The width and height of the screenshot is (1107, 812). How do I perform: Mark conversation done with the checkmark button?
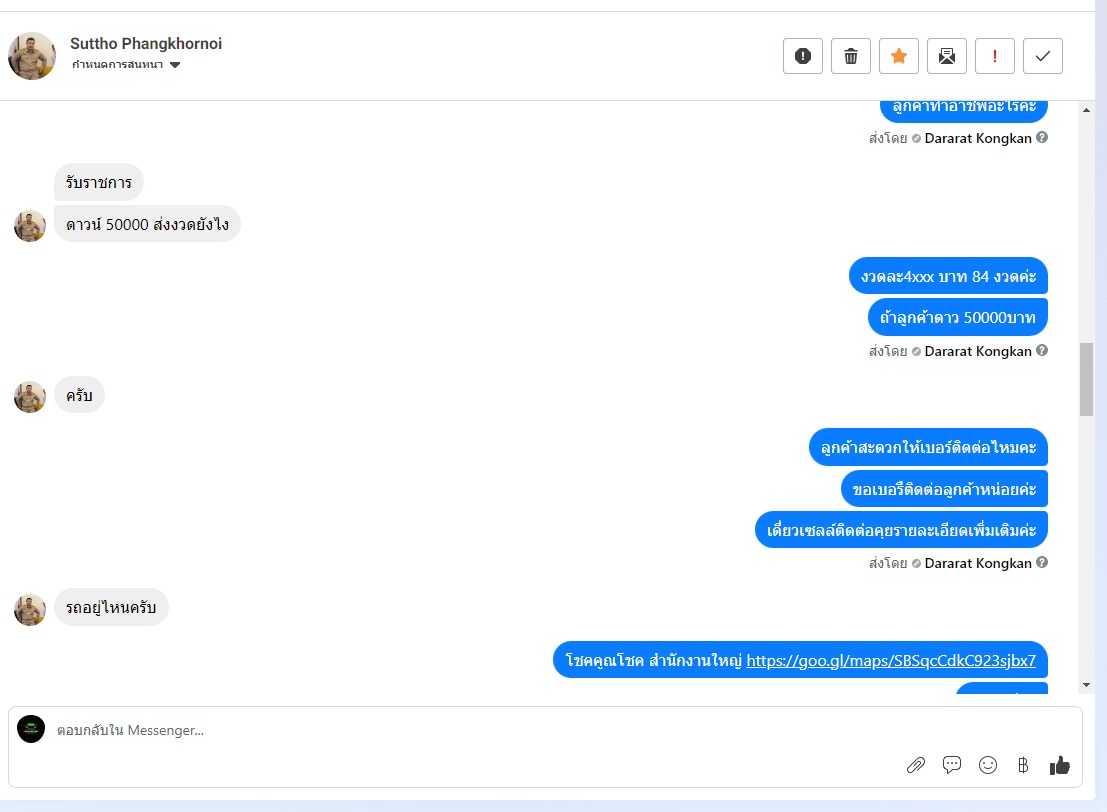1043,56
